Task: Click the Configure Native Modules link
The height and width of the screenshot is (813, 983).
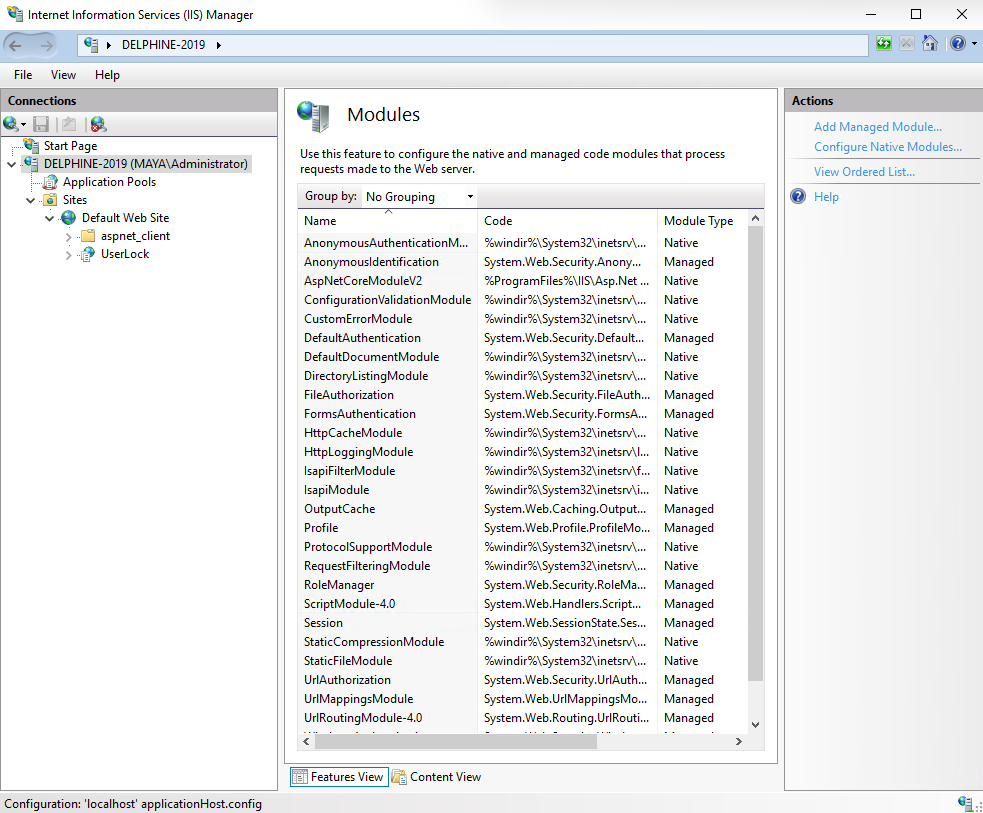Action: click(888, 147)
